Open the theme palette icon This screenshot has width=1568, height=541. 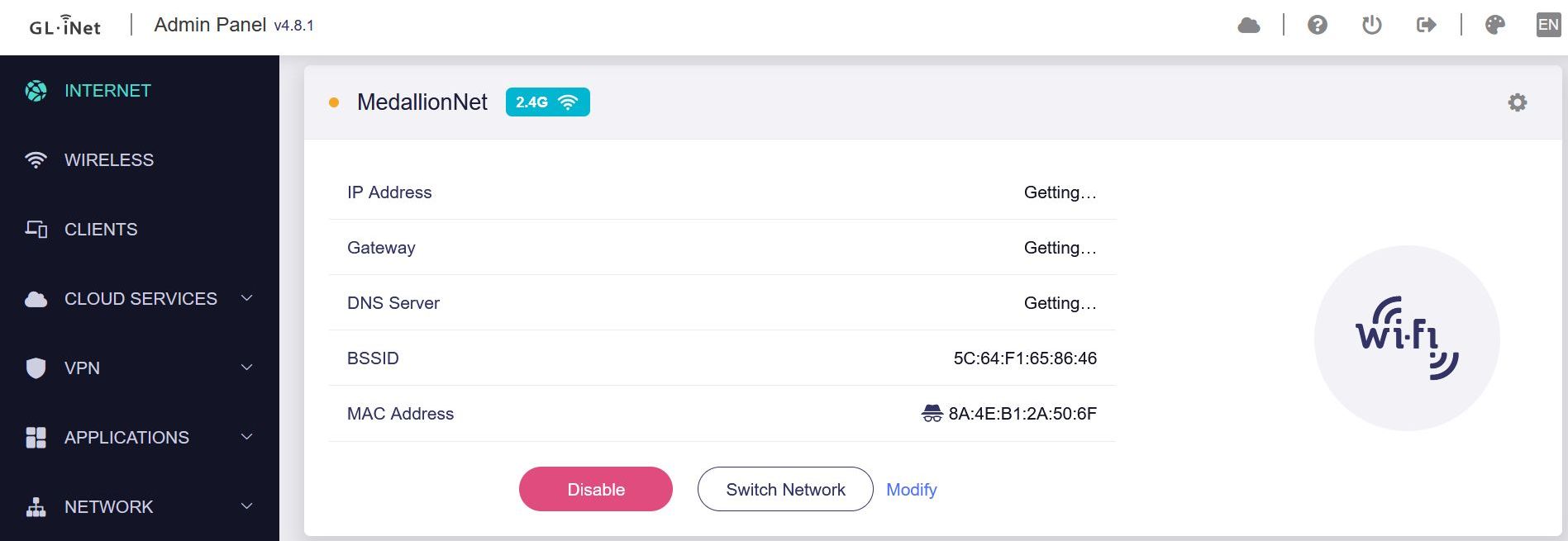point(1494,26)
